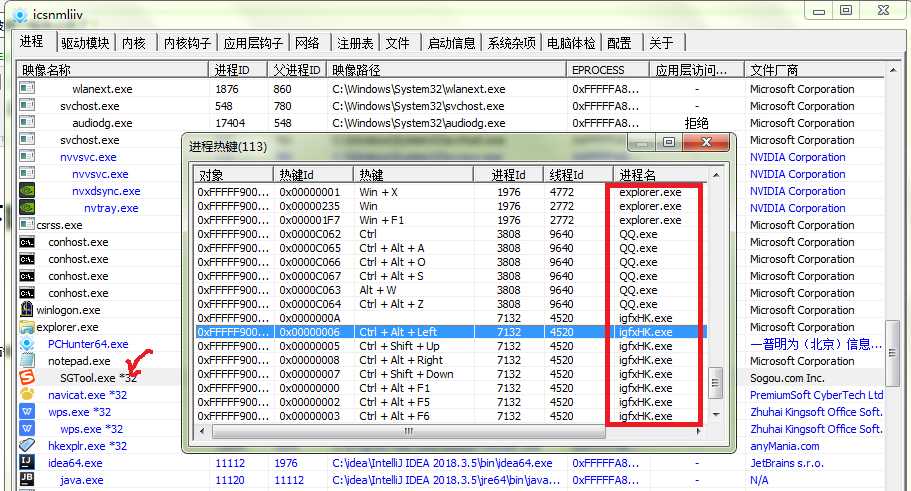The image size is (911, 491).
Task: Select the idea64.exe process name
Action: [x=75, y=463]
